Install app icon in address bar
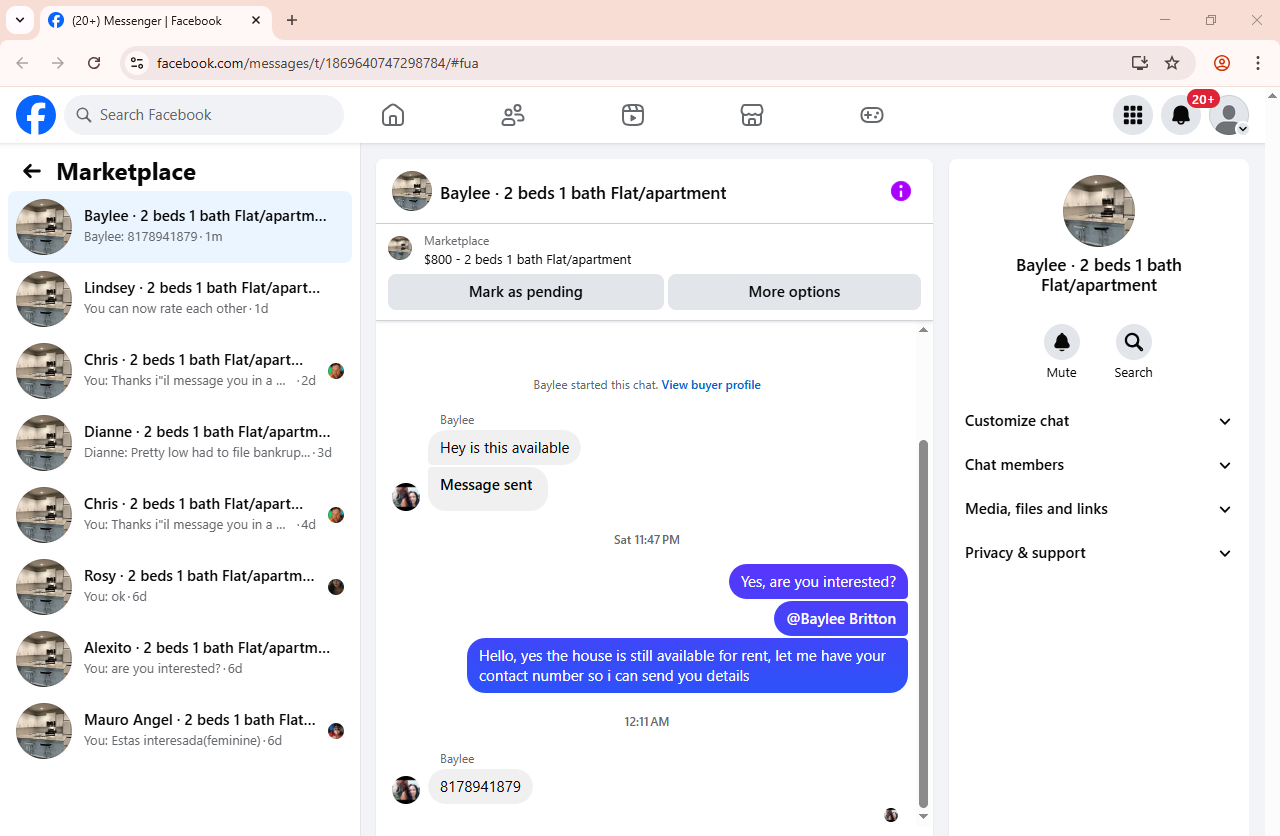 pyautogui.click(x=1139, y=63)
